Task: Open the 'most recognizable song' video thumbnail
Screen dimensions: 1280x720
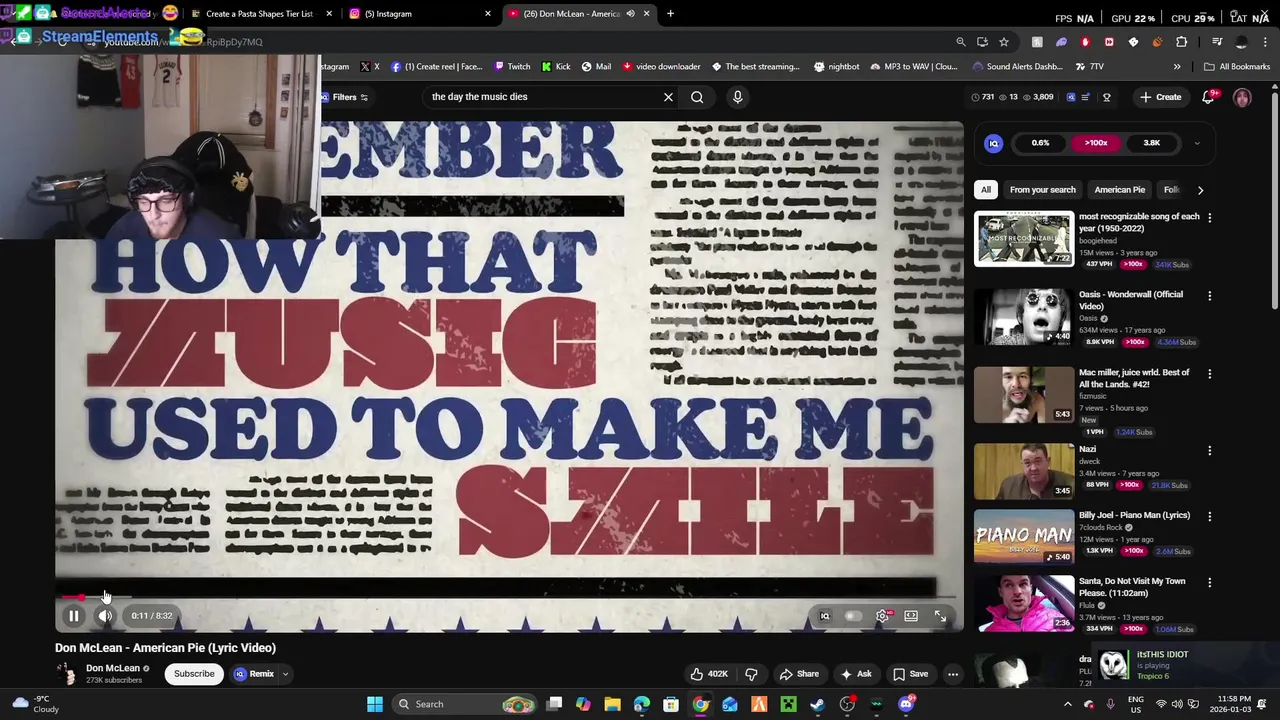Action: pos(1024,239)
